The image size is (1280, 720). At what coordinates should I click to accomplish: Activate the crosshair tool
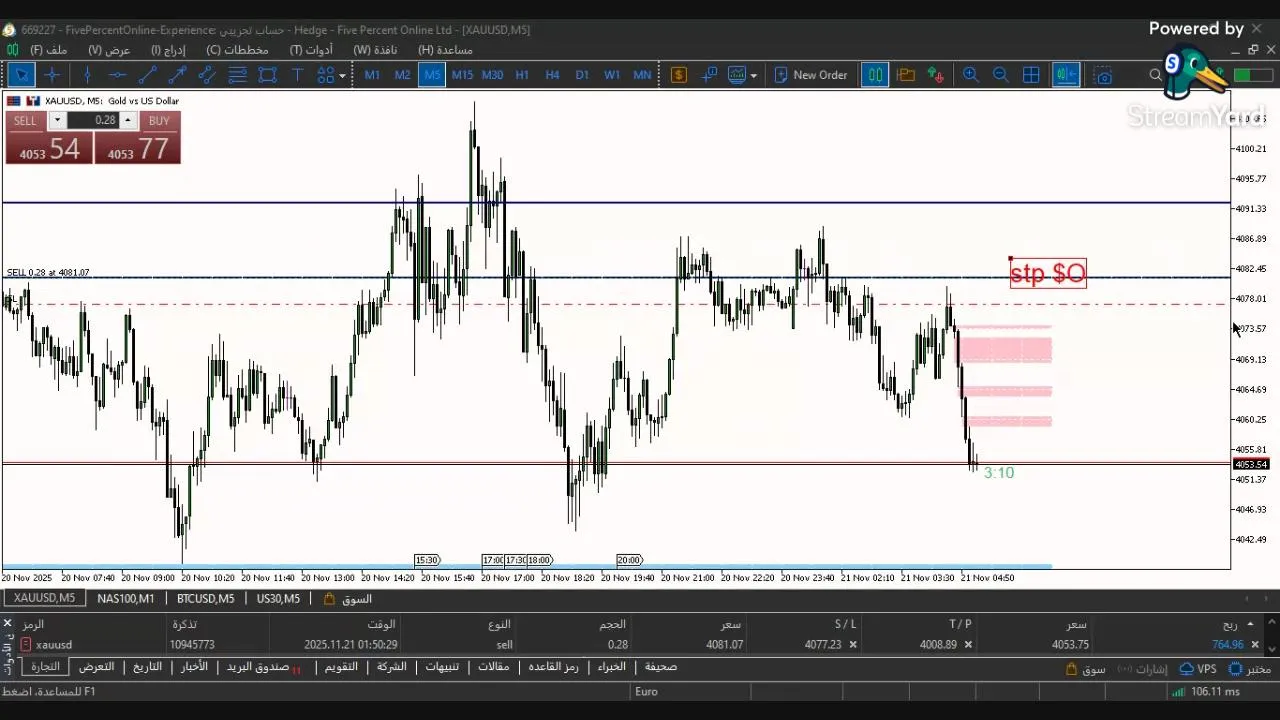tap(52, 75)
